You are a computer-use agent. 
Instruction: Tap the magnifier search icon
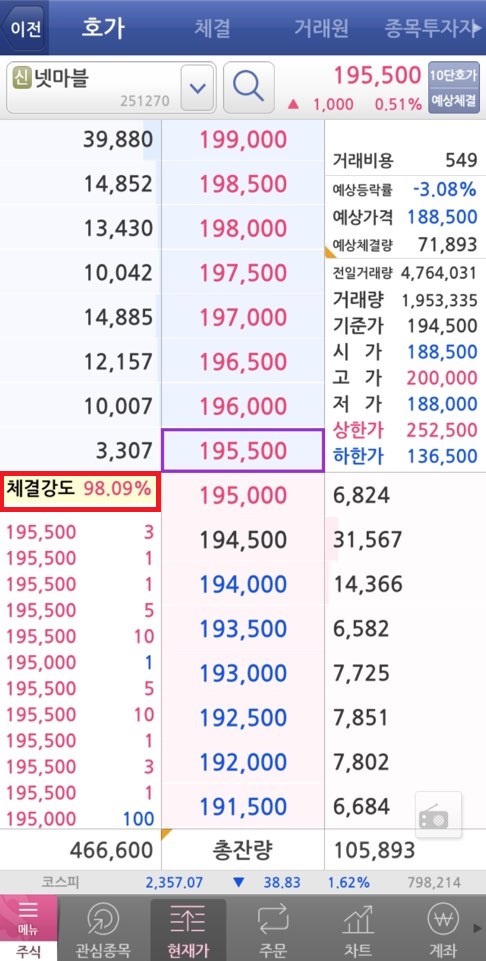(248, 88)
